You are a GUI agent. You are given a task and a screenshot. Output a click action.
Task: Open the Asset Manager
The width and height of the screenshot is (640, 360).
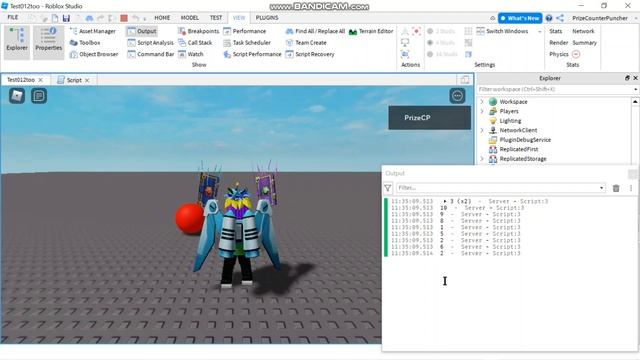tap(93, 31)
